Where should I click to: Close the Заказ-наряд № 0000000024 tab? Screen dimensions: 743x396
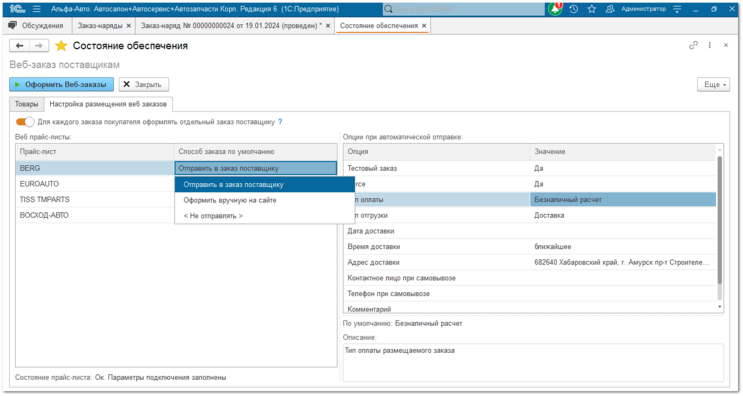click(x=328, y=26)
